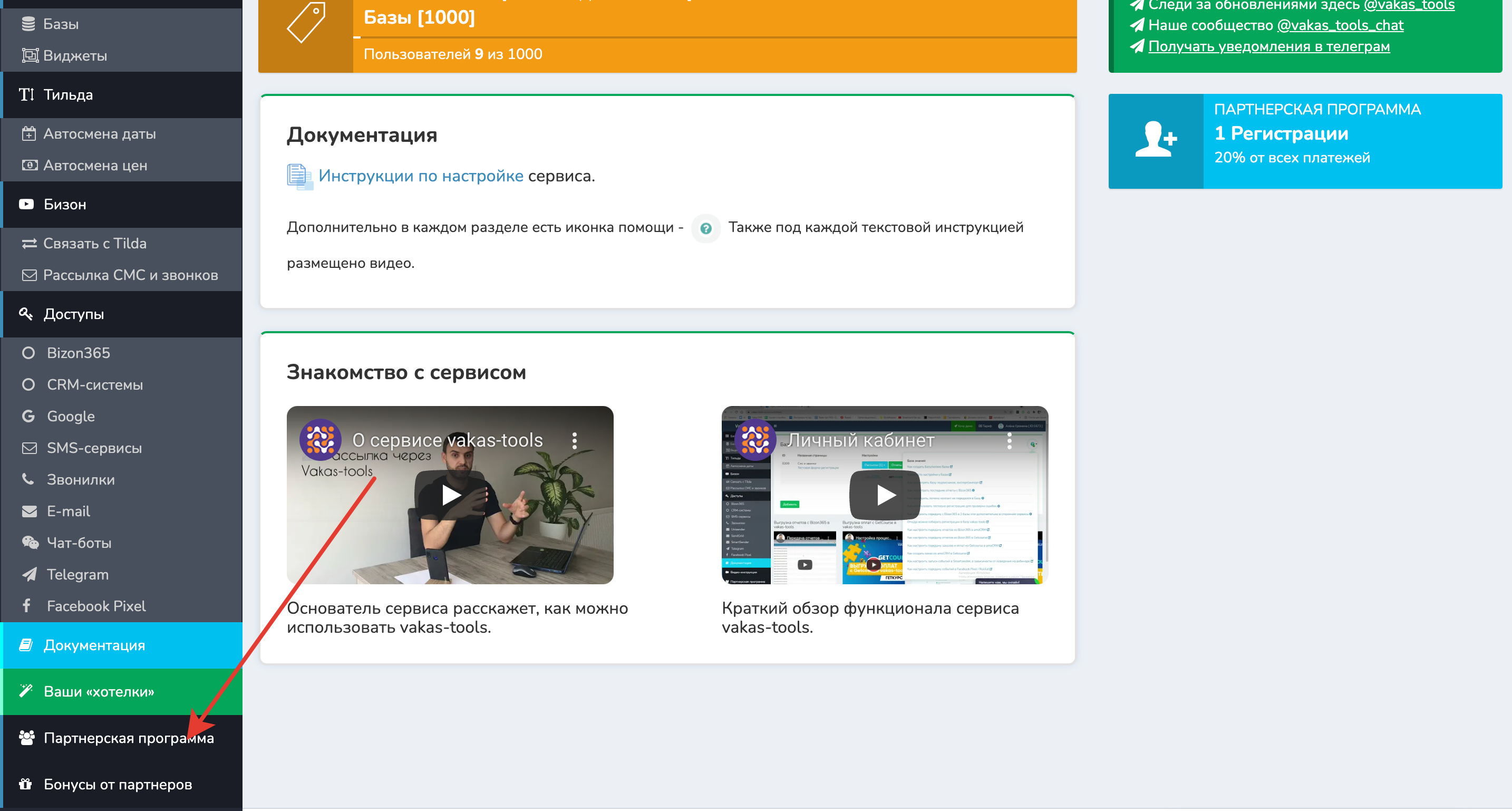Click the Bizon video icon in sidebar
The width and height of the screenshot is (1512, 811).
coord(26,205)
